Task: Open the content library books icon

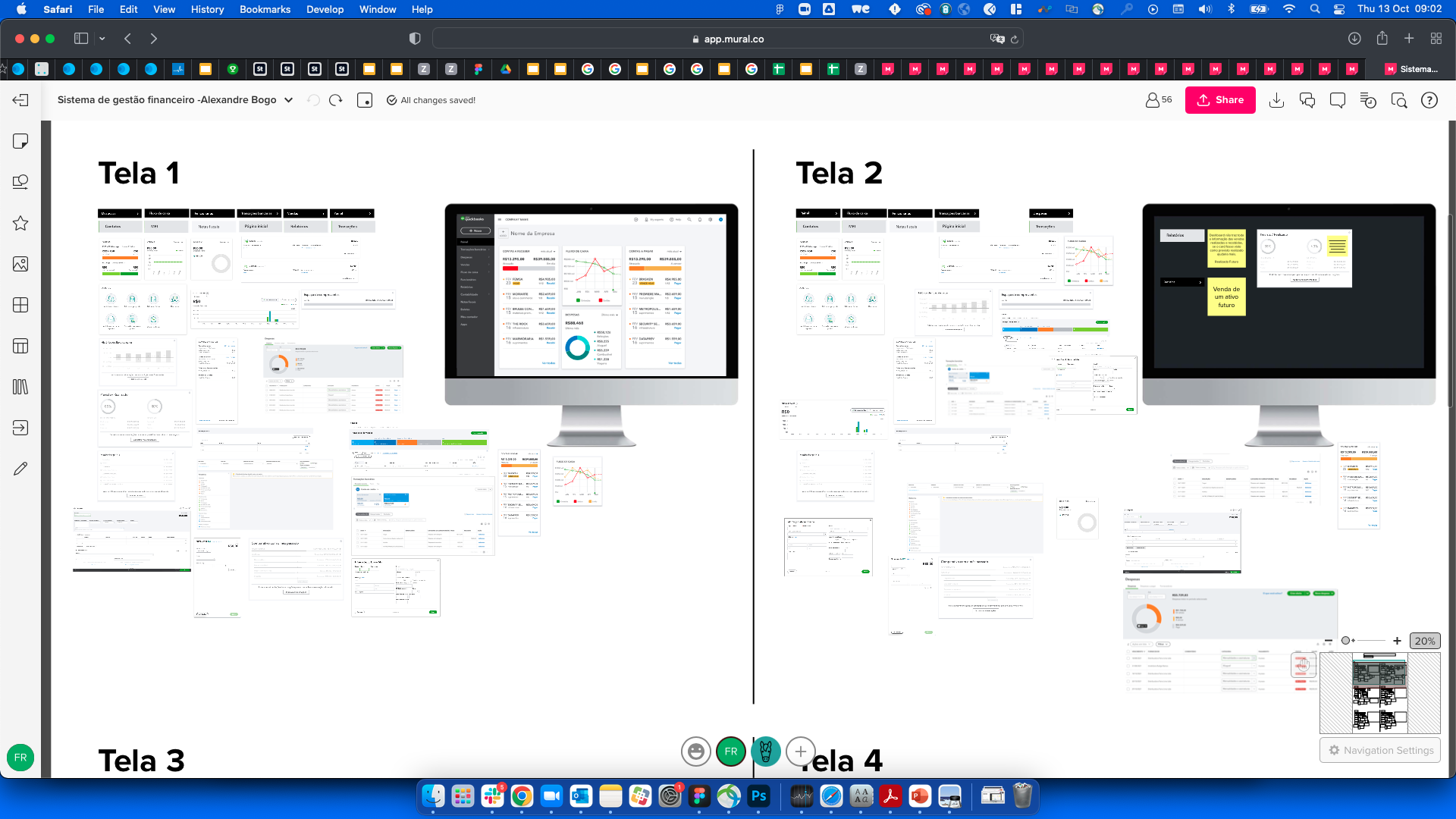Action: (x=20, y=387)
